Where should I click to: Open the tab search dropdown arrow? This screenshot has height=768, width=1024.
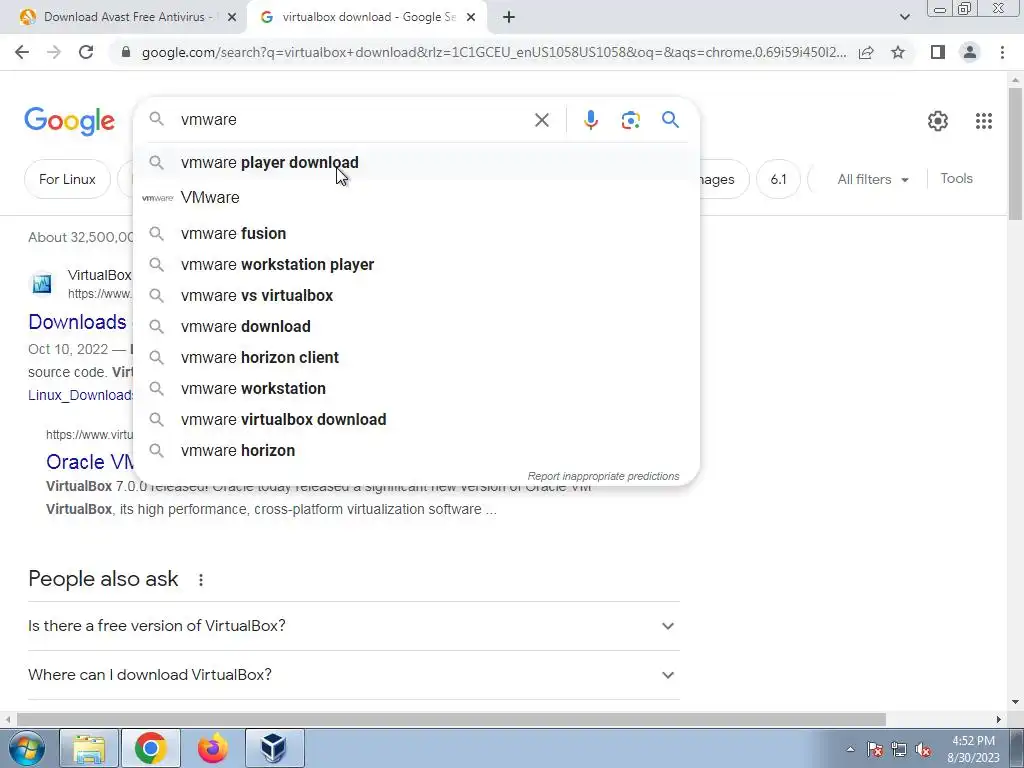[x=904, y=17]
